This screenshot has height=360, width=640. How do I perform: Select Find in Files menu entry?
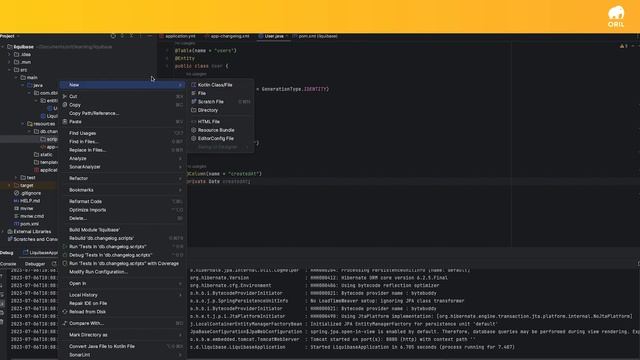(x=122, y=142)
